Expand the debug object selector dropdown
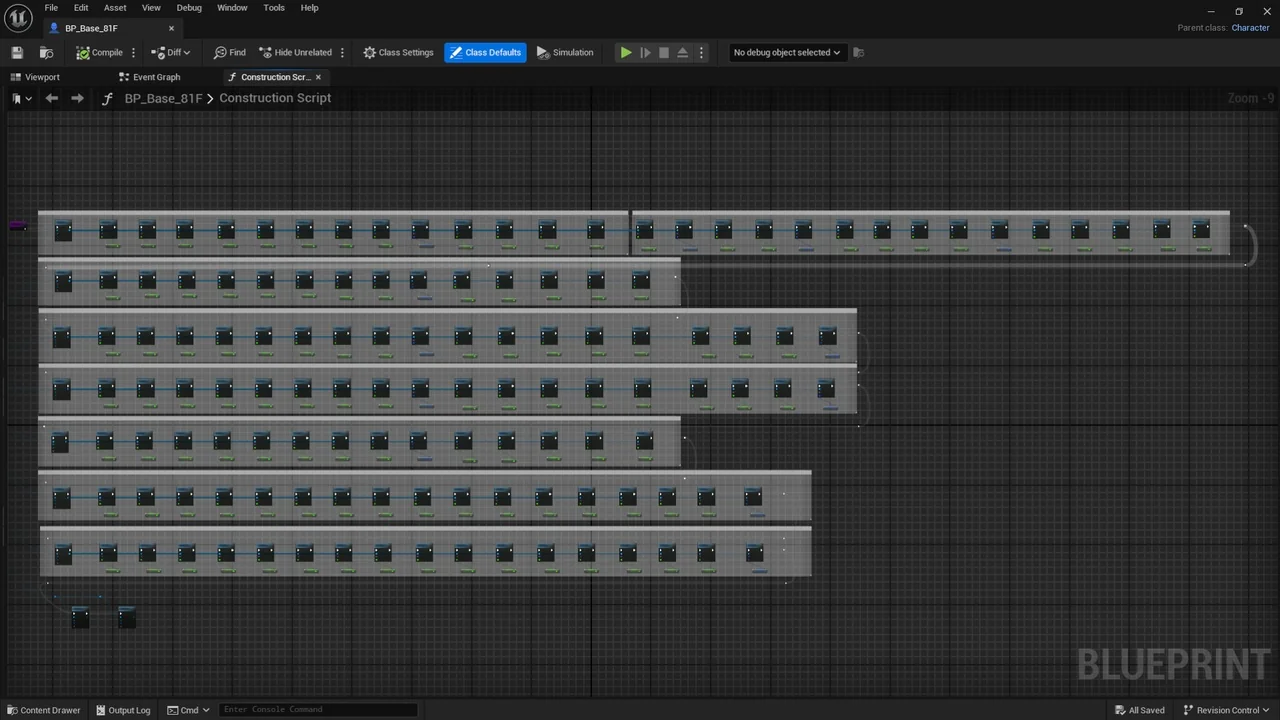The image size is (1280, 720). point(786,53)
